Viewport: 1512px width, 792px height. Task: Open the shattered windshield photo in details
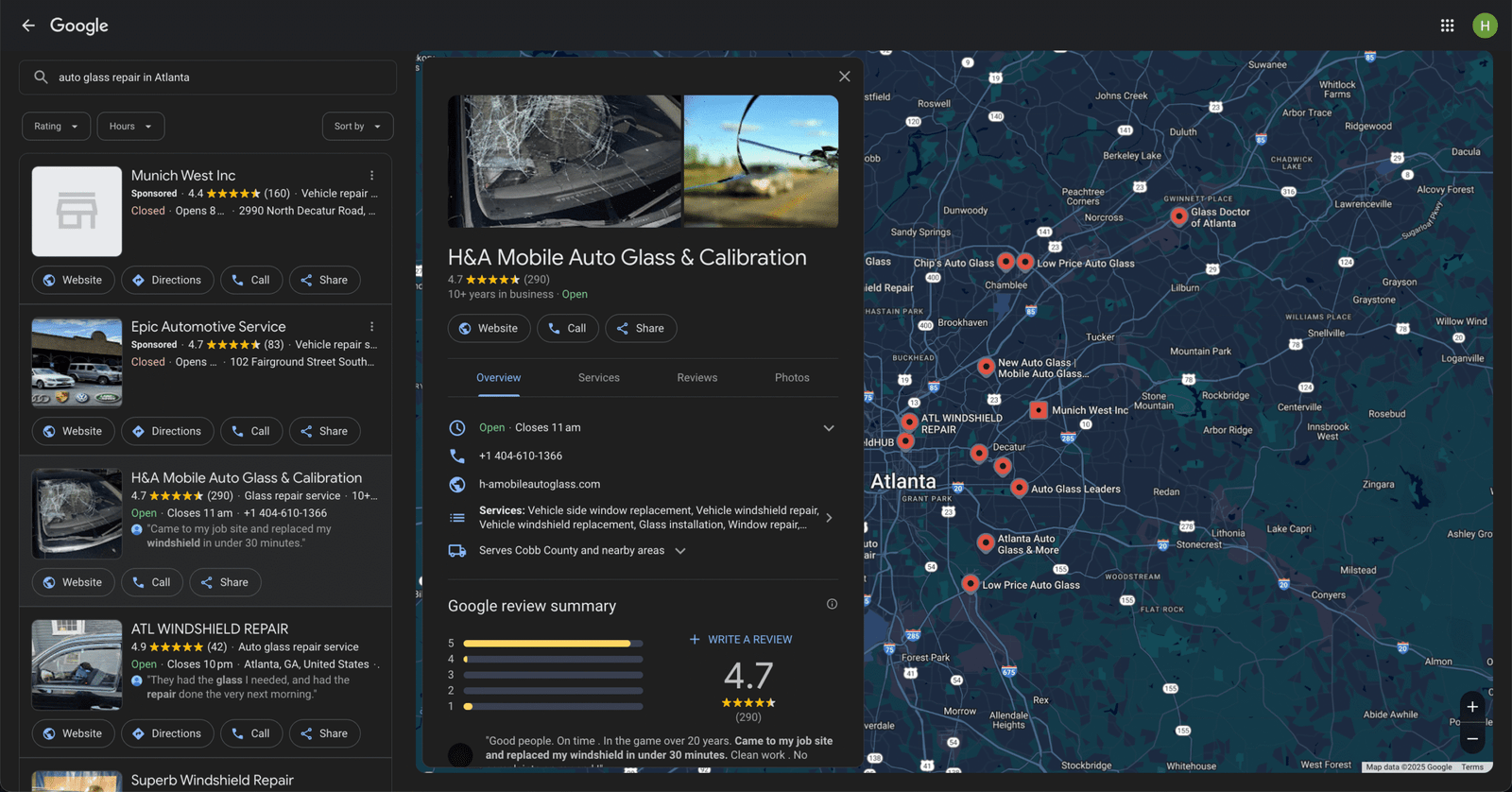tap(564, 162)
